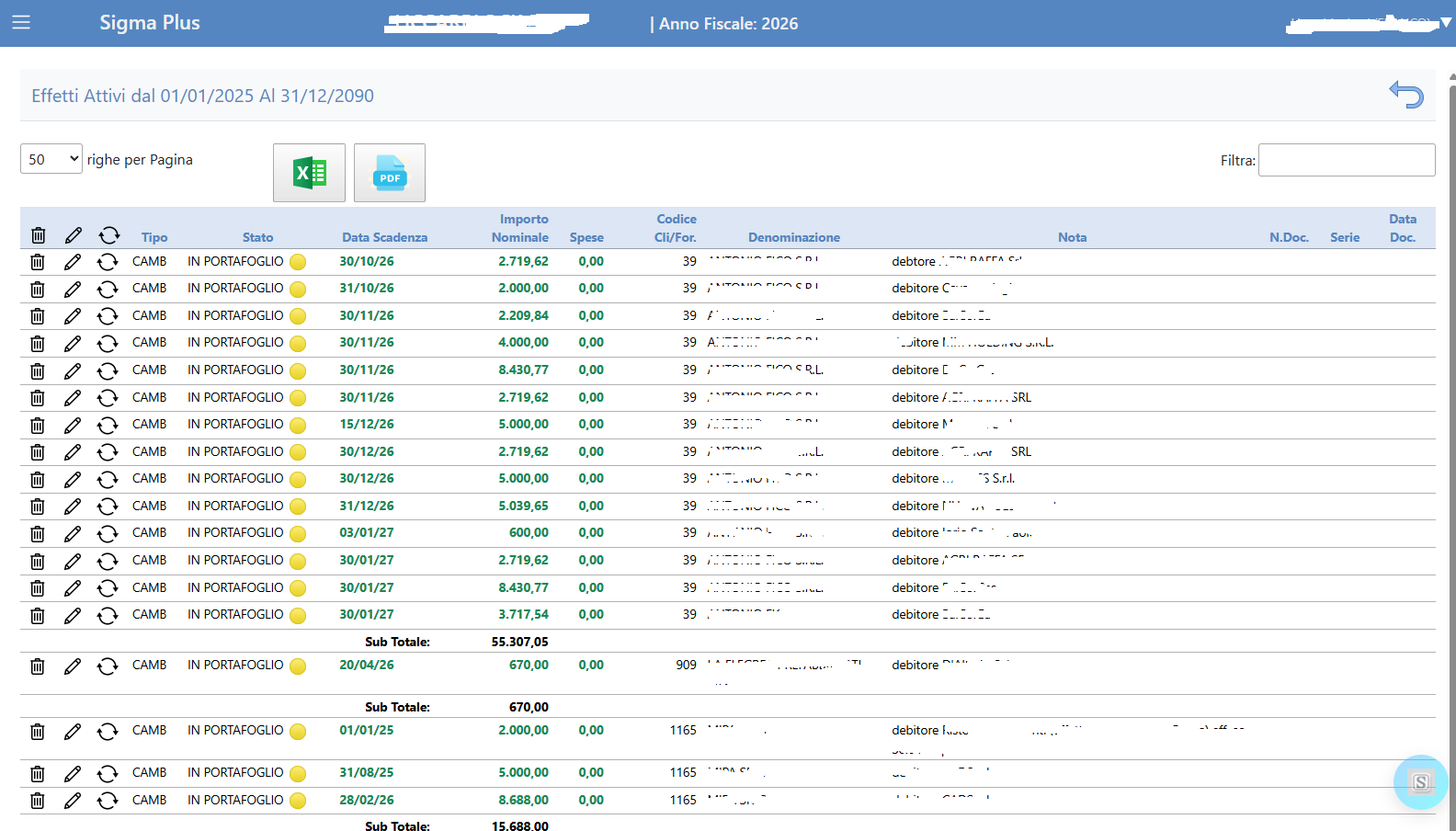This screenshot has height=831, width=1456.
Task: Sort by Importo Nominale column header
Action: pyautogui.click(x=521, y=228)
